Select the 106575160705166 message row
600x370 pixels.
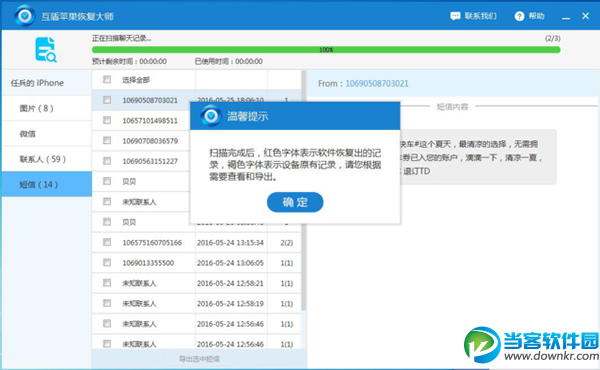(x=196, y=243)
